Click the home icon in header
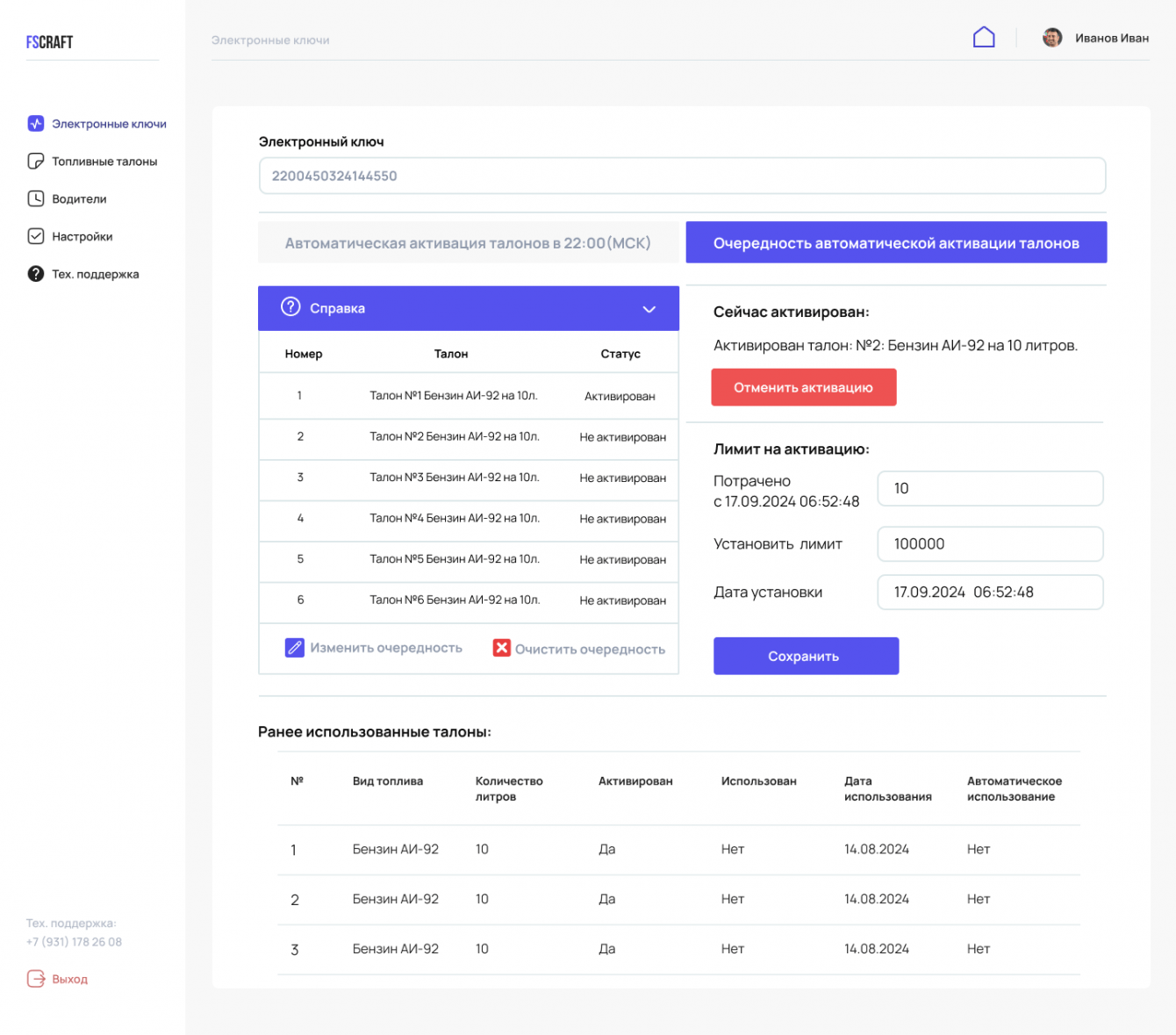1176x1035 pixels. click(x=984, y=37)
